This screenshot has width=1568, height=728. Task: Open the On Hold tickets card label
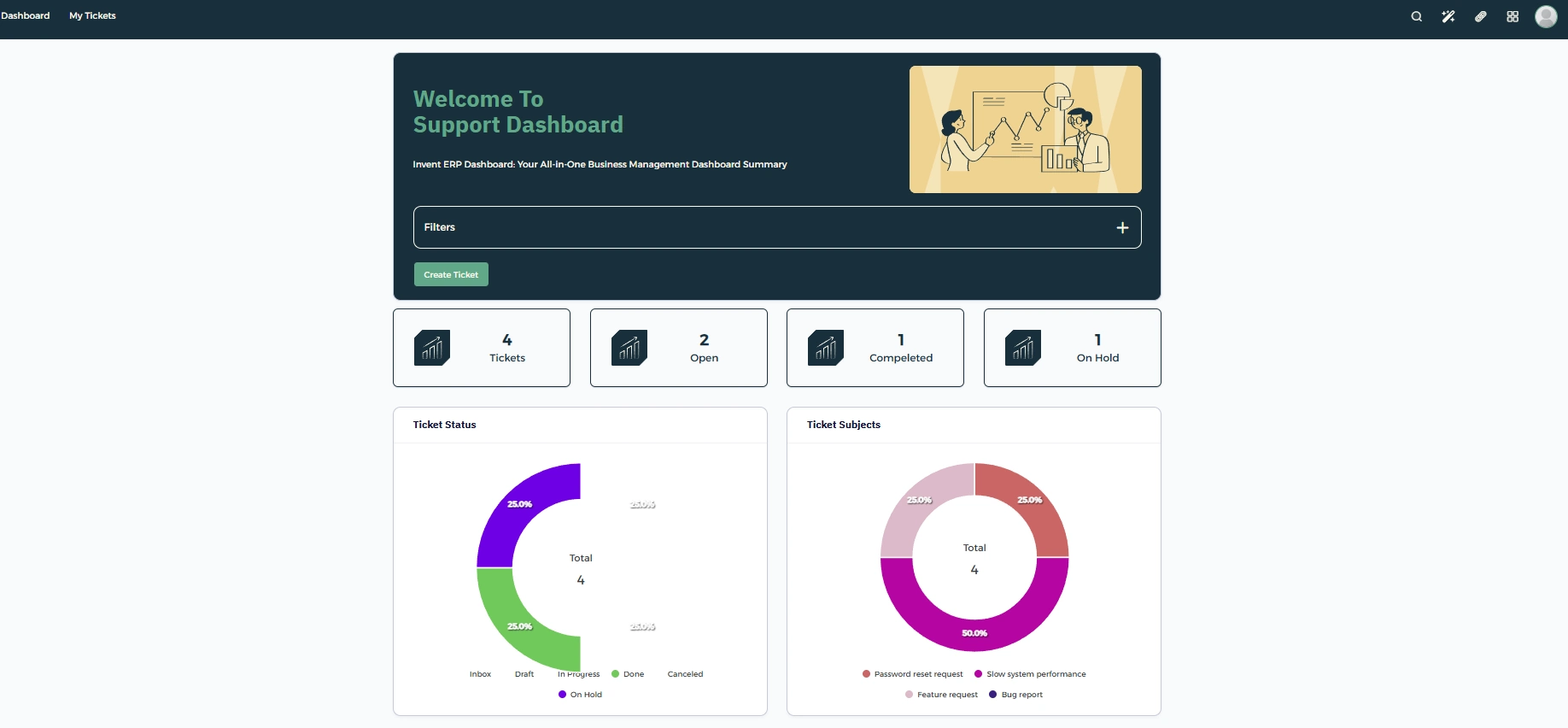(1097, 358)
